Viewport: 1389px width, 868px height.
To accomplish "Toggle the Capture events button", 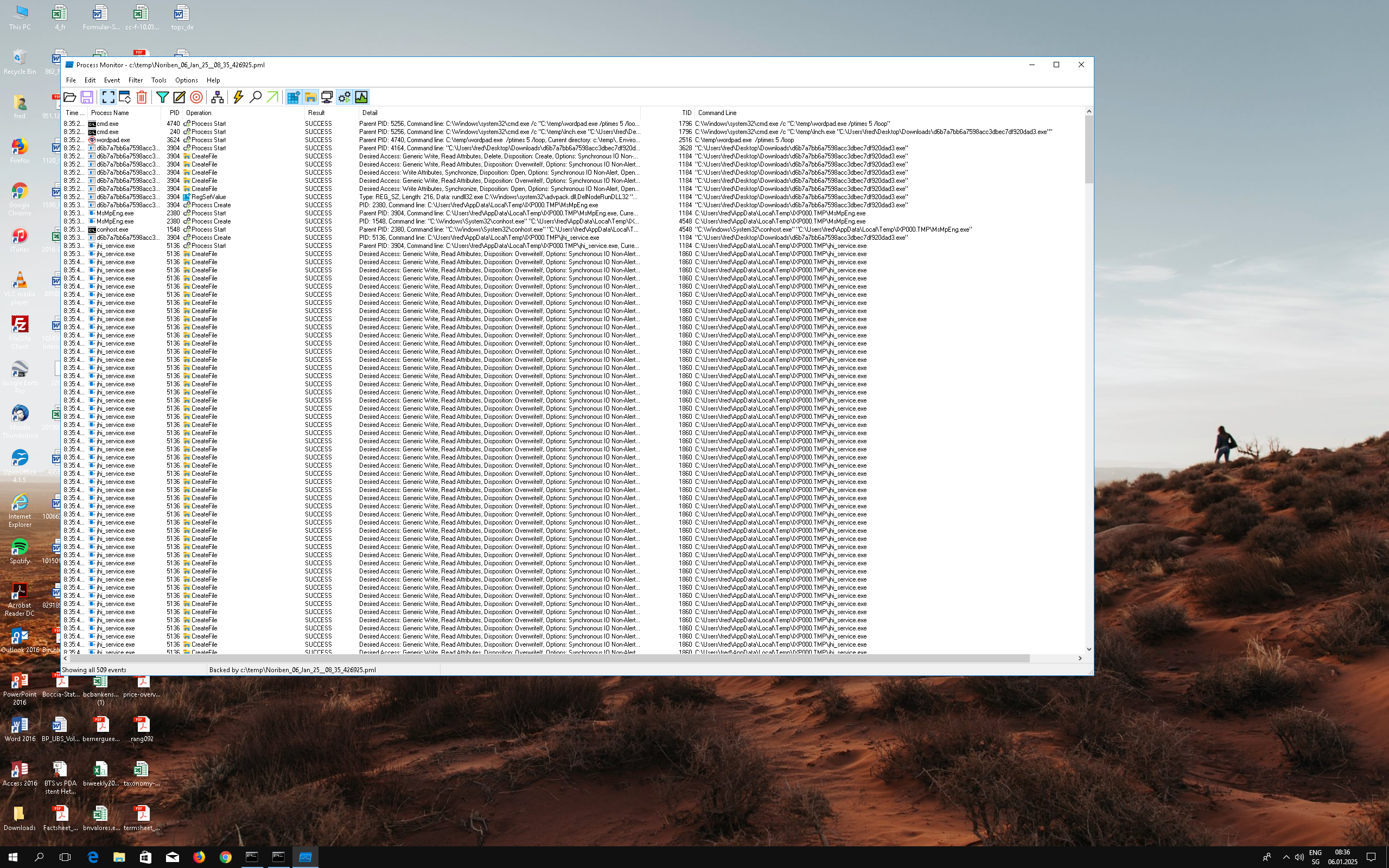I will (108, 97).
